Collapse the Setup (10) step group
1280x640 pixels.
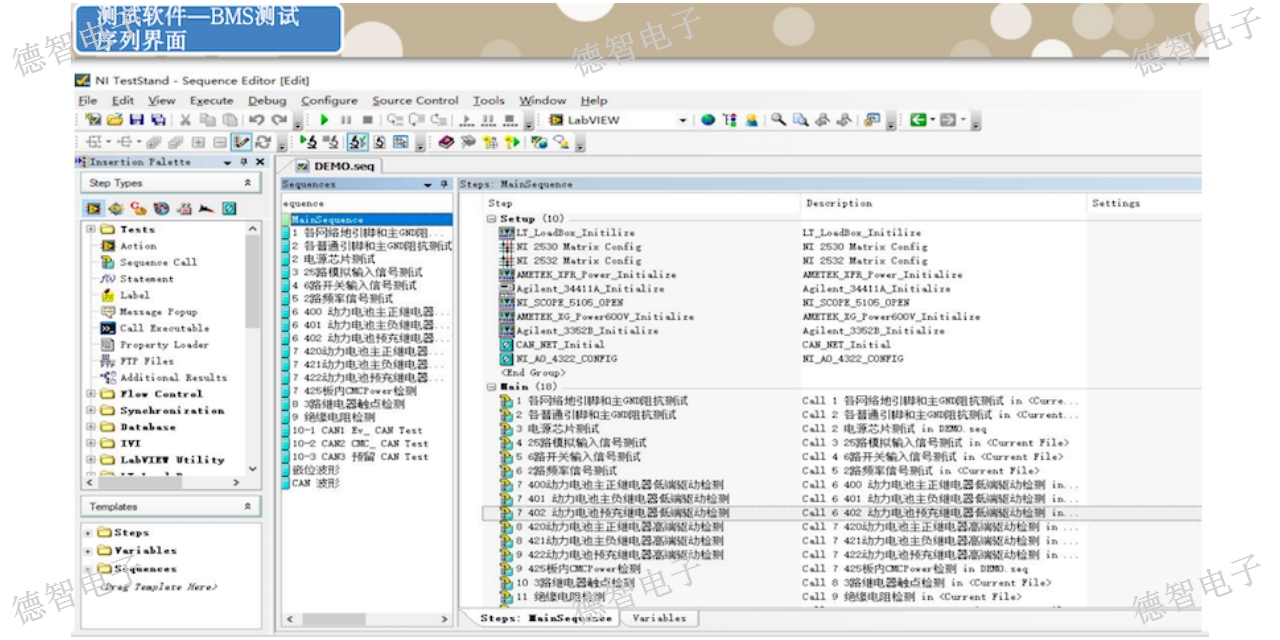click(491, 219)
